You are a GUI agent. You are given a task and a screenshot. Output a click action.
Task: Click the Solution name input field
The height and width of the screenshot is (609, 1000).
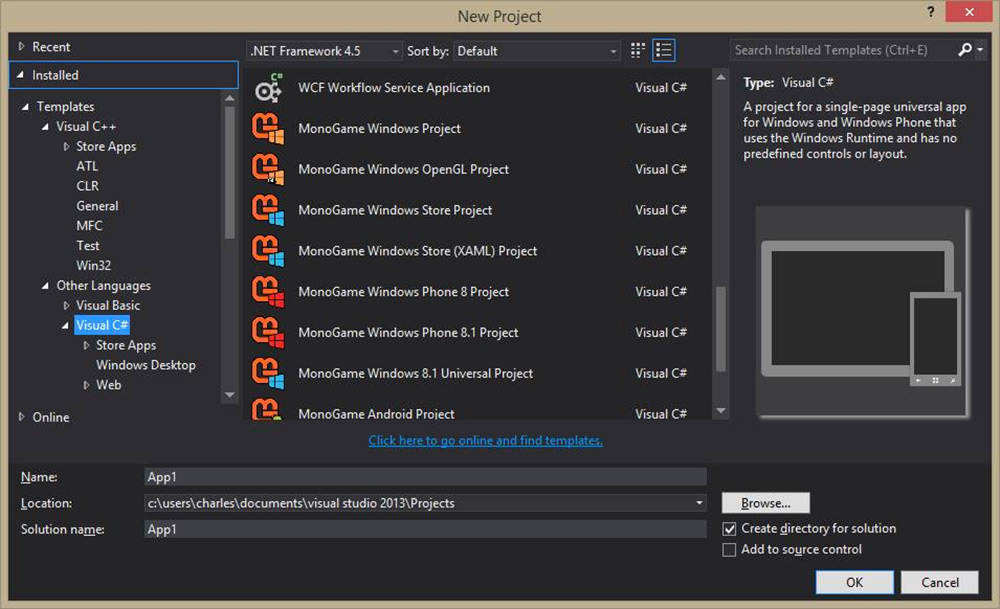pos(425,529)
